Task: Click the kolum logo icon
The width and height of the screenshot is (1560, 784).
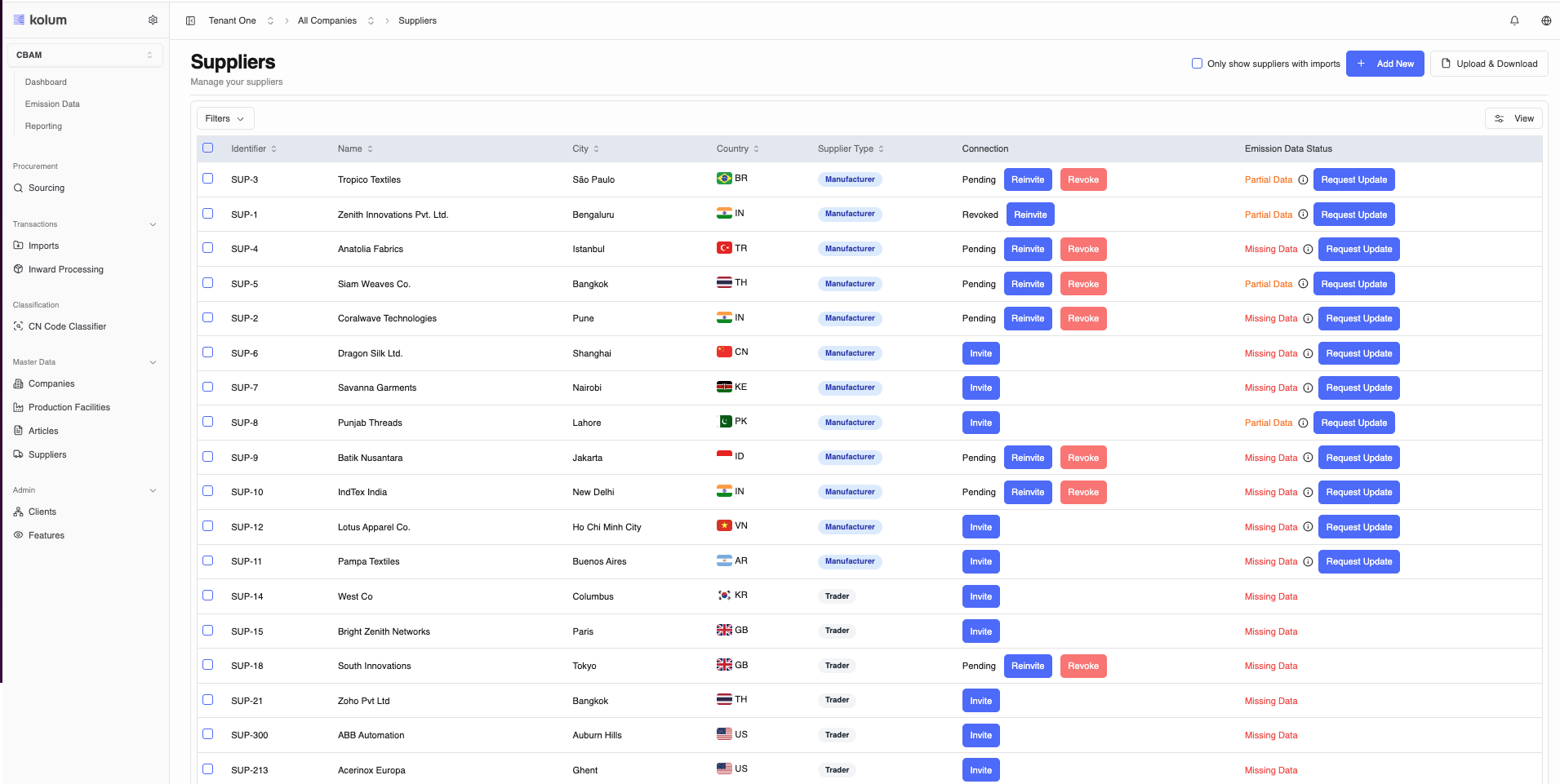Action: click(19, 20)
